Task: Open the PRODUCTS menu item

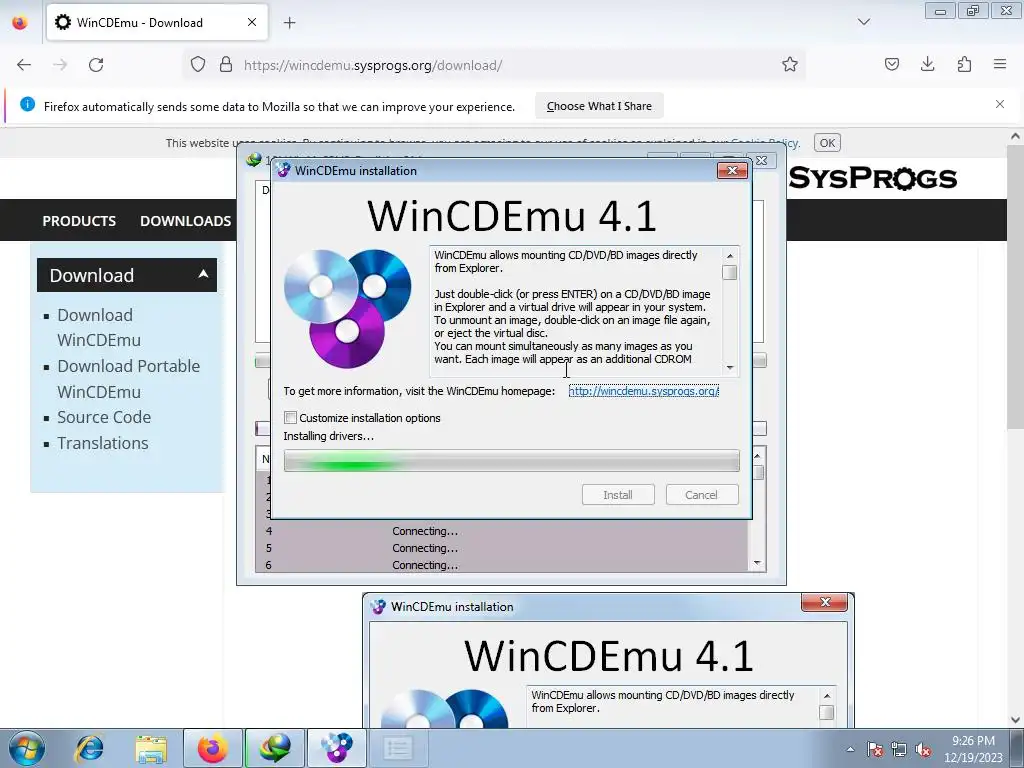Action: (x=79, y=221)
